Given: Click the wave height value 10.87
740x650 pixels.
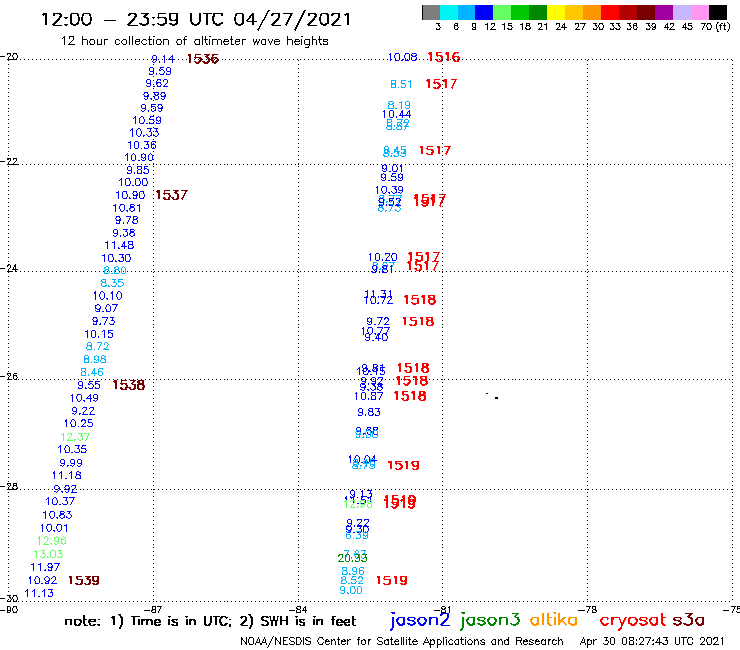Looking at the screenshot, I should (369, 396).
